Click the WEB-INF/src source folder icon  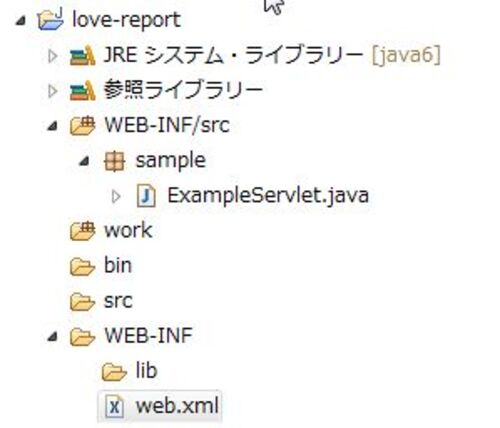tap(83, 125)
